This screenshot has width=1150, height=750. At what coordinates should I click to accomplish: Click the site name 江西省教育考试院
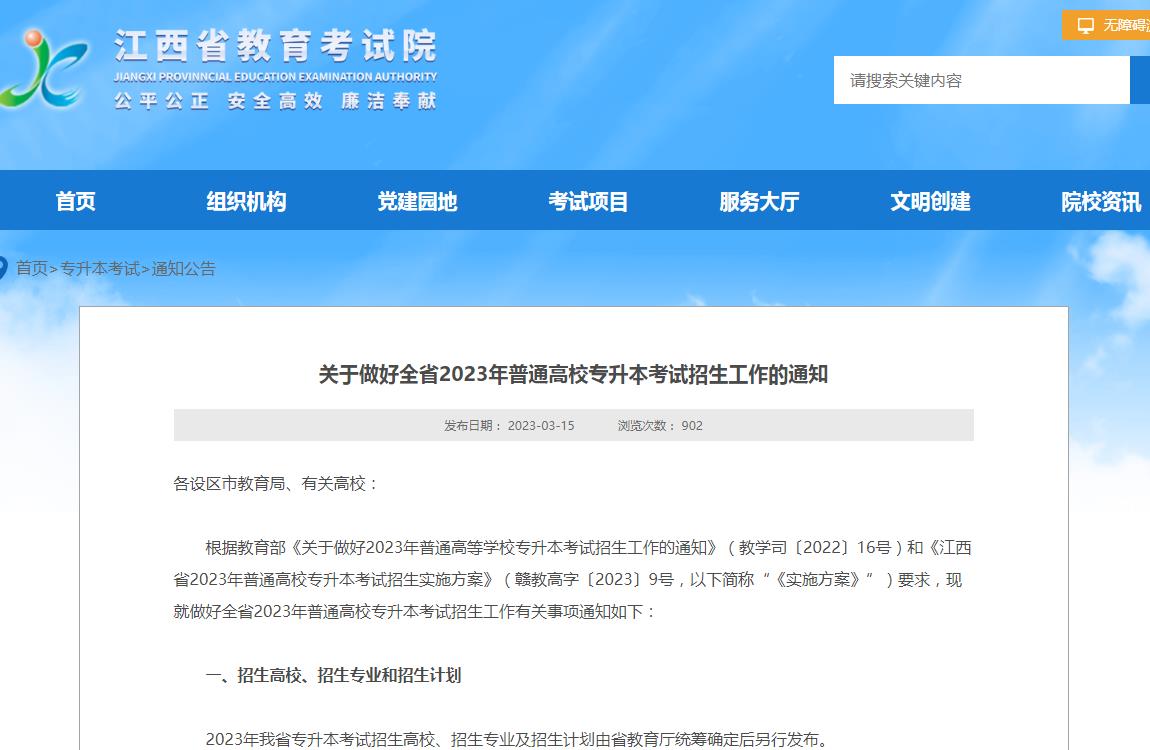click(x=276, y=46)
